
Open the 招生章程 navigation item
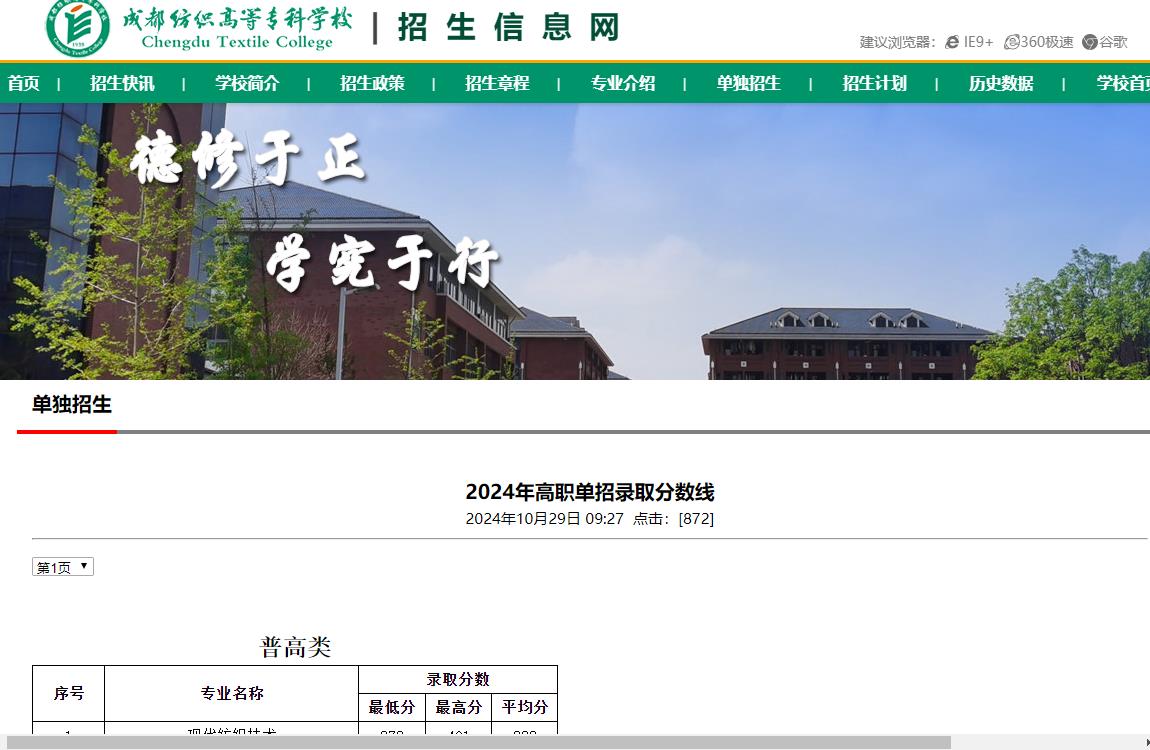pos(497,83)
